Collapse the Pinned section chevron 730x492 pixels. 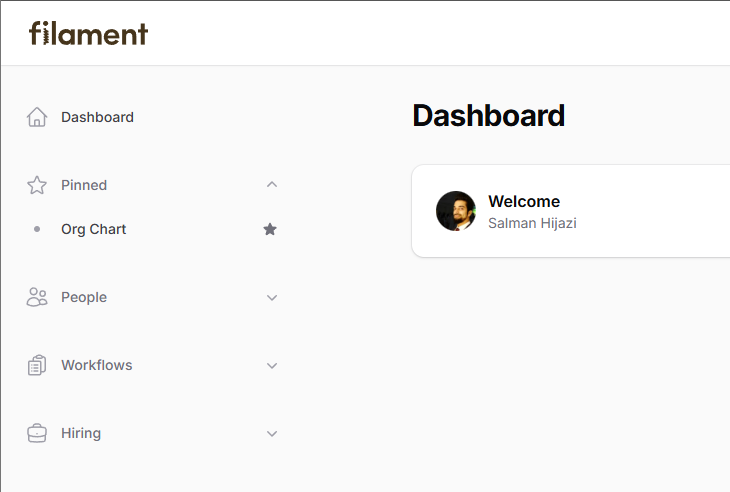pos(272,185)
